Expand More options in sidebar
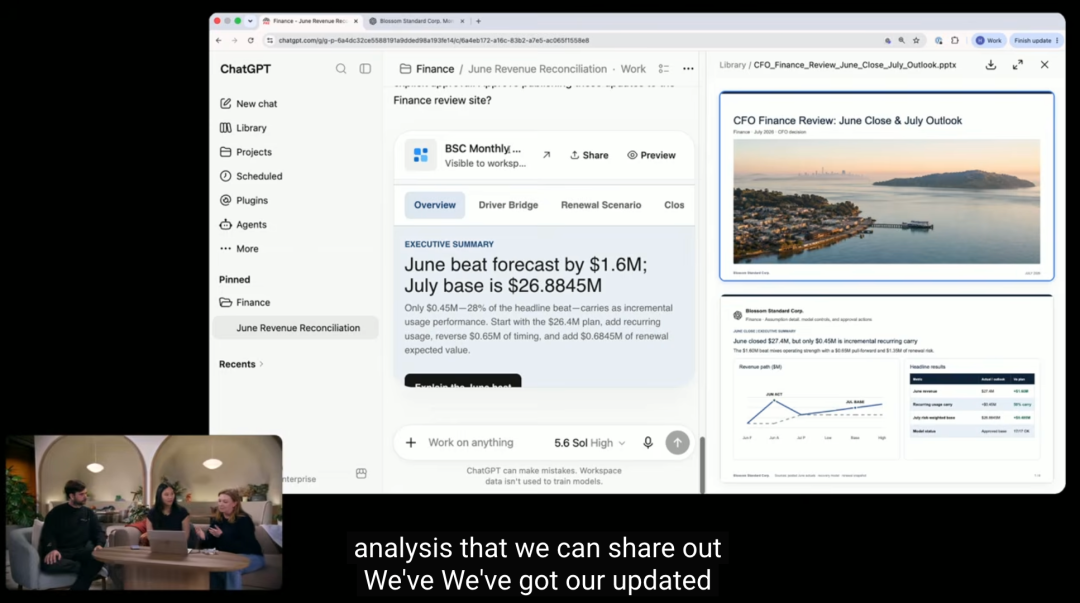This screenshot has width=1080, height=603. [239, 249]
